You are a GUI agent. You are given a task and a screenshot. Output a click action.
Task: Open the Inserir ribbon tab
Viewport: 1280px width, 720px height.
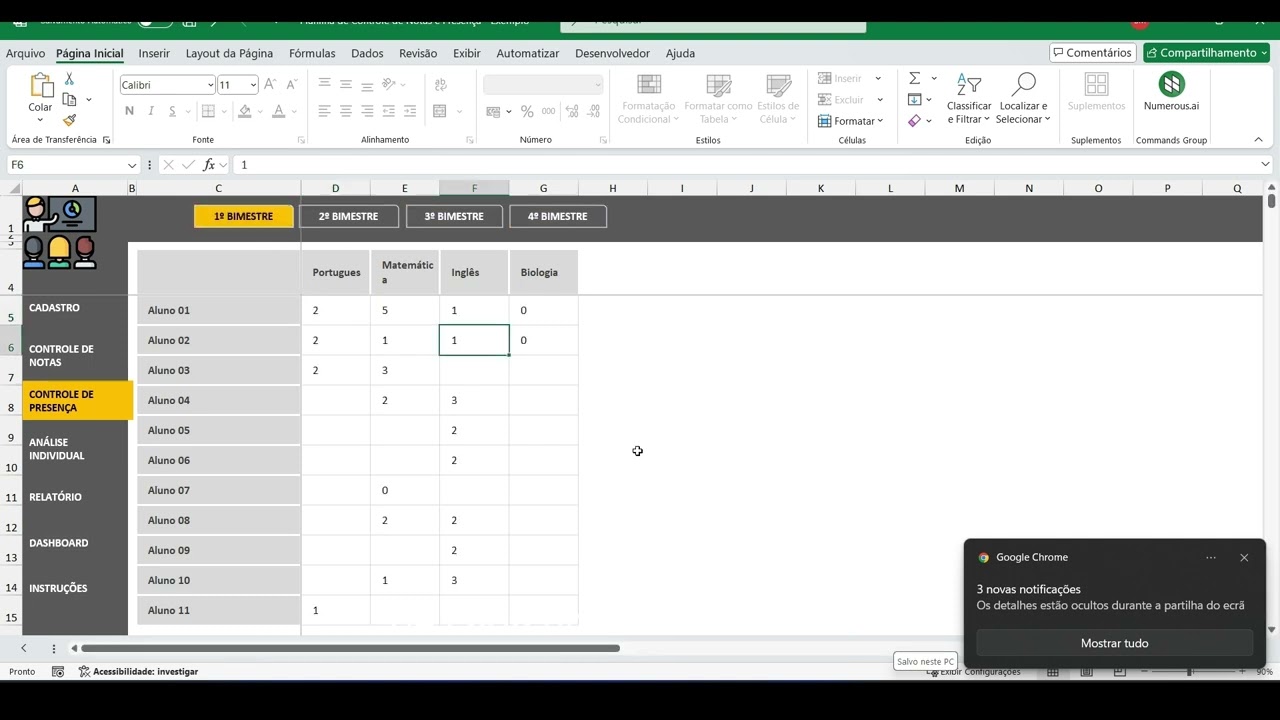pos(154,53)
